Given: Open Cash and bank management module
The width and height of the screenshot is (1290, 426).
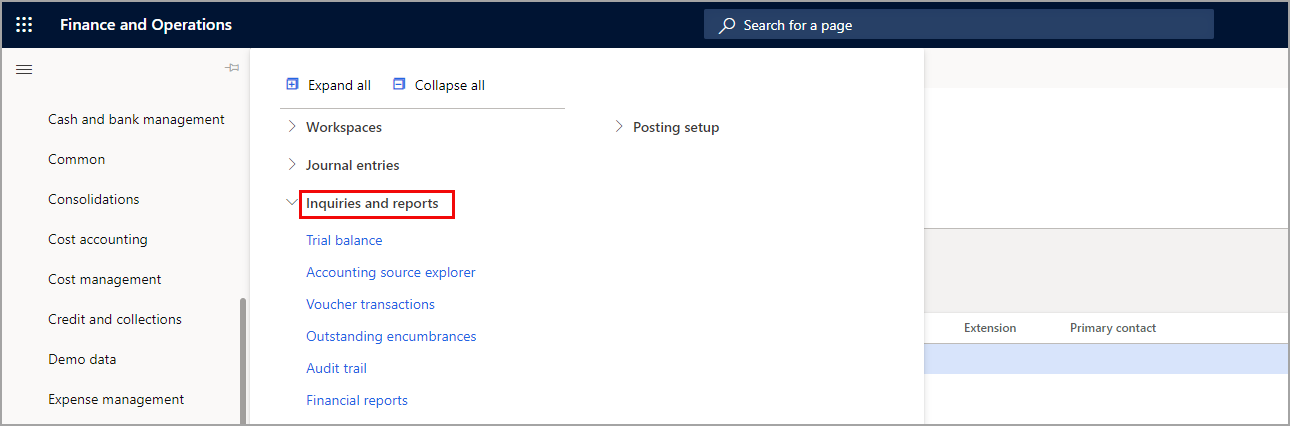Looking at the screenshot, I should (136, 119).
